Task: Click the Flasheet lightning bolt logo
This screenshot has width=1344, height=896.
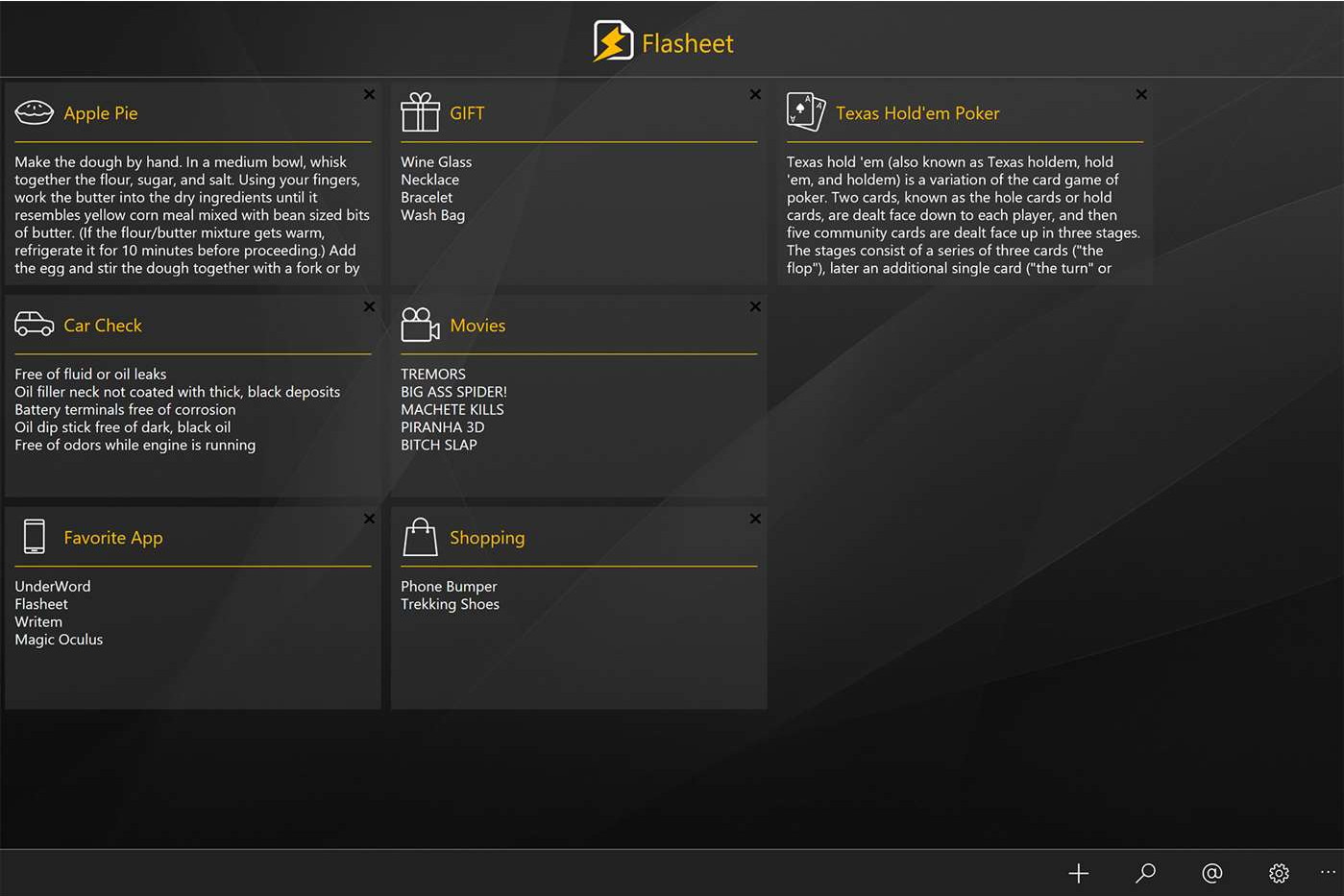Action: 614,42
